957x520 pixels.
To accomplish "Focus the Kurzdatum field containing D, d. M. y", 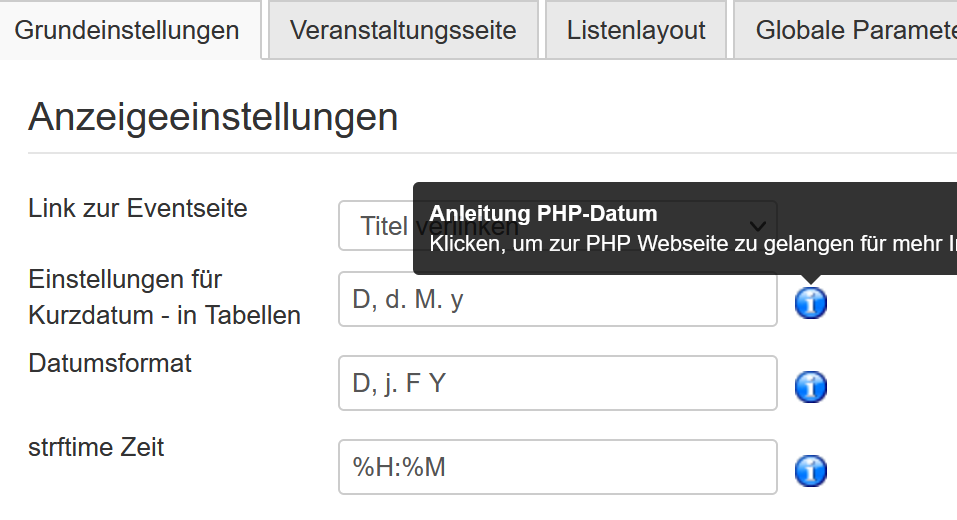I will (558, 299).
